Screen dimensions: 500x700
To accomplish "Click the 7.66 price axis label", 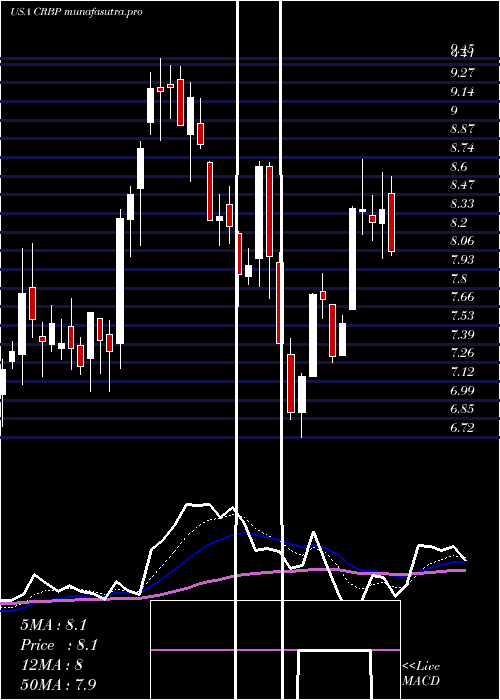I will tap(462, 297).
